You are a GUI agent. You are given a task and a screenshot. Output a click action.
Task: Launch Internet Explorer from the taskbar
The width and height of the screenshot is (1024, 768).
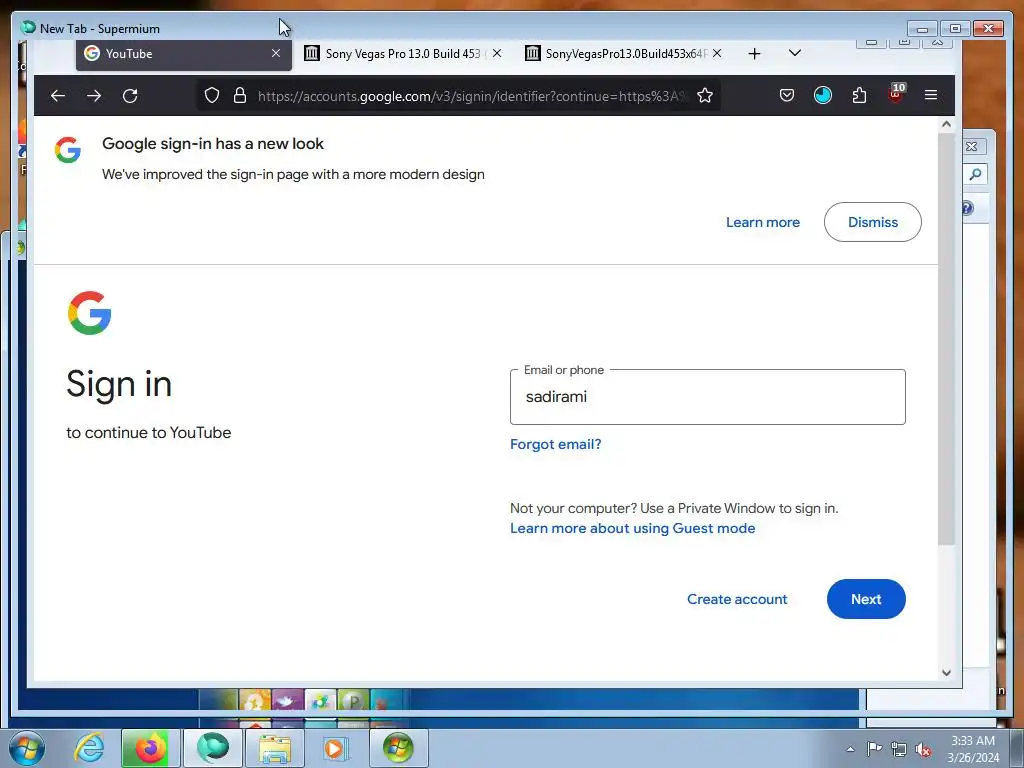click(x=89, y=748)
